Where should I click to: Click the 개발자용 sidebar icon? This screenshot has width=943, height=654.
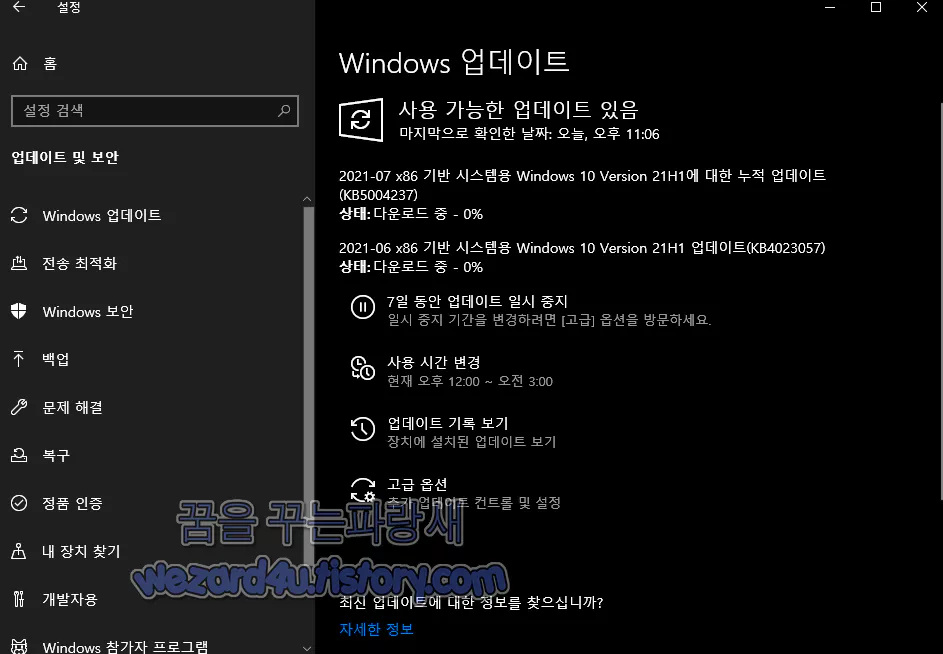(x=21, y=599)
